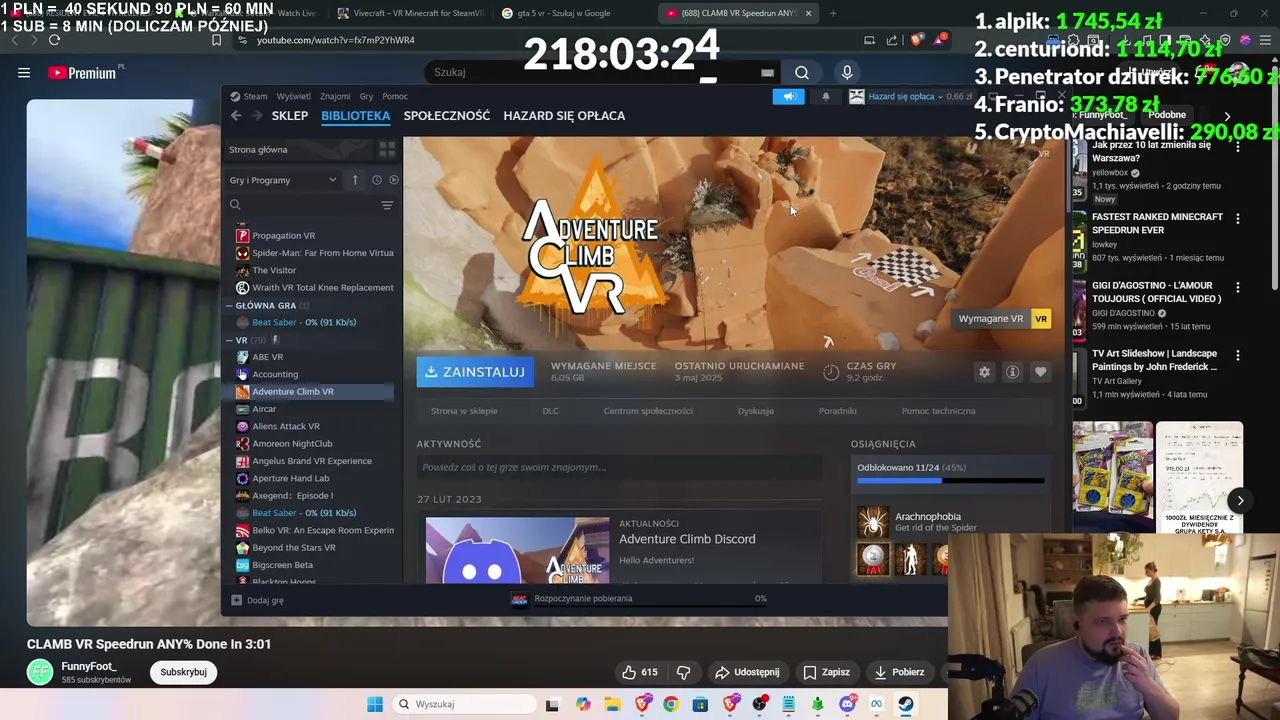Click the Arachnophobia achievement icon
Image resolution: width=1280 pixels, height=720 pixels.
(x=873, y=522)
